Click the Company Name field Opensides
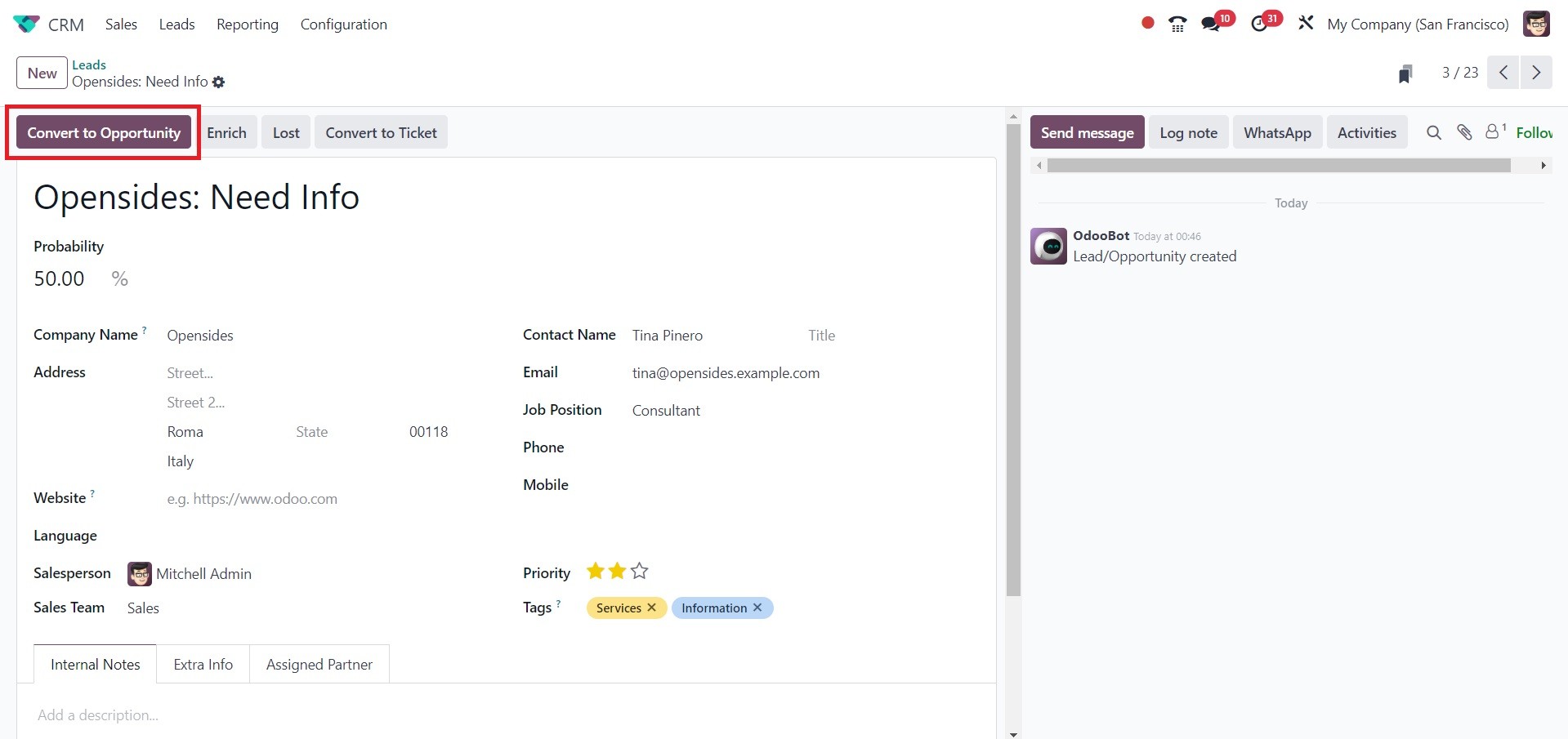 pyautogui.click(x=330, y=336)
